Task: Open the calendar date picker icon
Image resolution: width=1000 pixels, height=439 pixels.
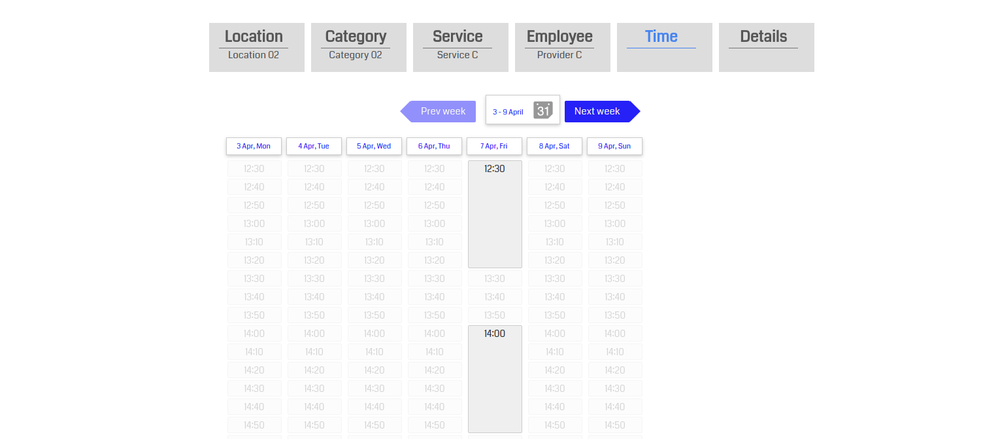Action: click(x=542, y=111)
